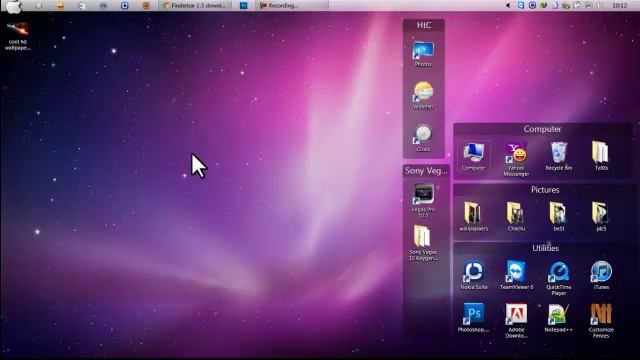
Task: Click the orange smiley icon in top bar
Action: pos(60,6)
